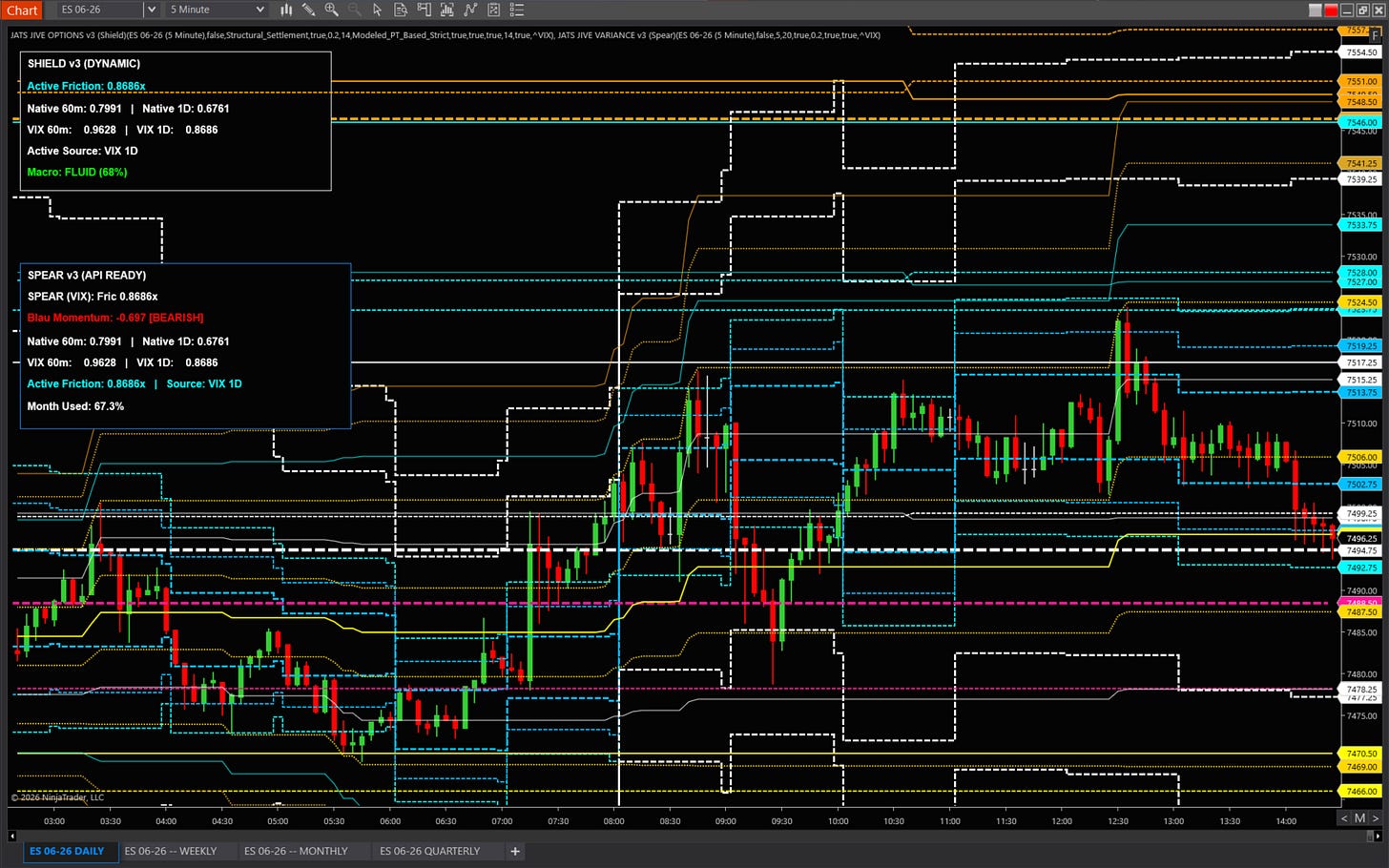Expand the ES 06-26 instrument dropdown

click(x=151, y=10)
